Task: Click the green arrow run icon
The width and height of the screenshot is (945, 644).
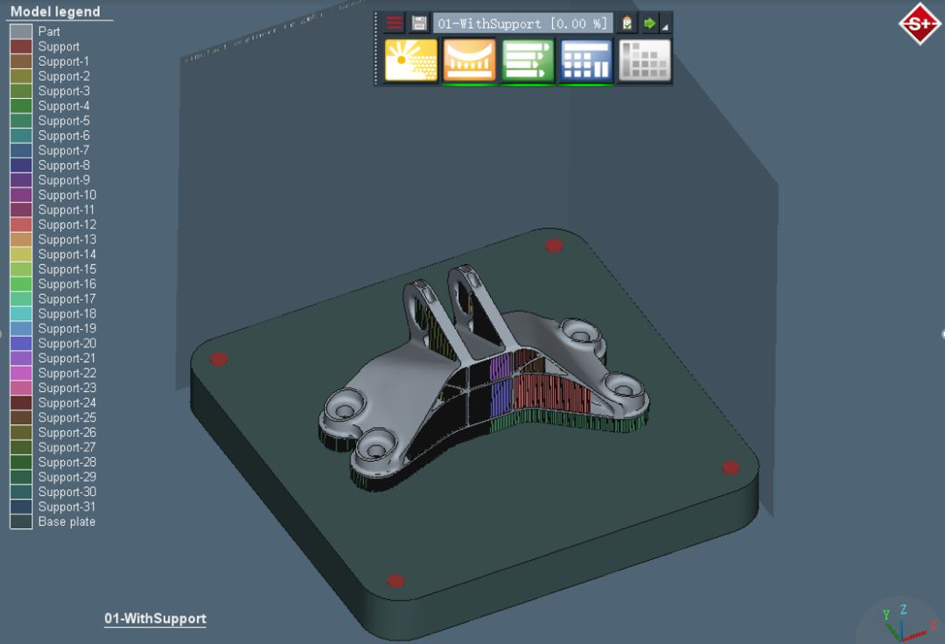Action: point(649,23)
